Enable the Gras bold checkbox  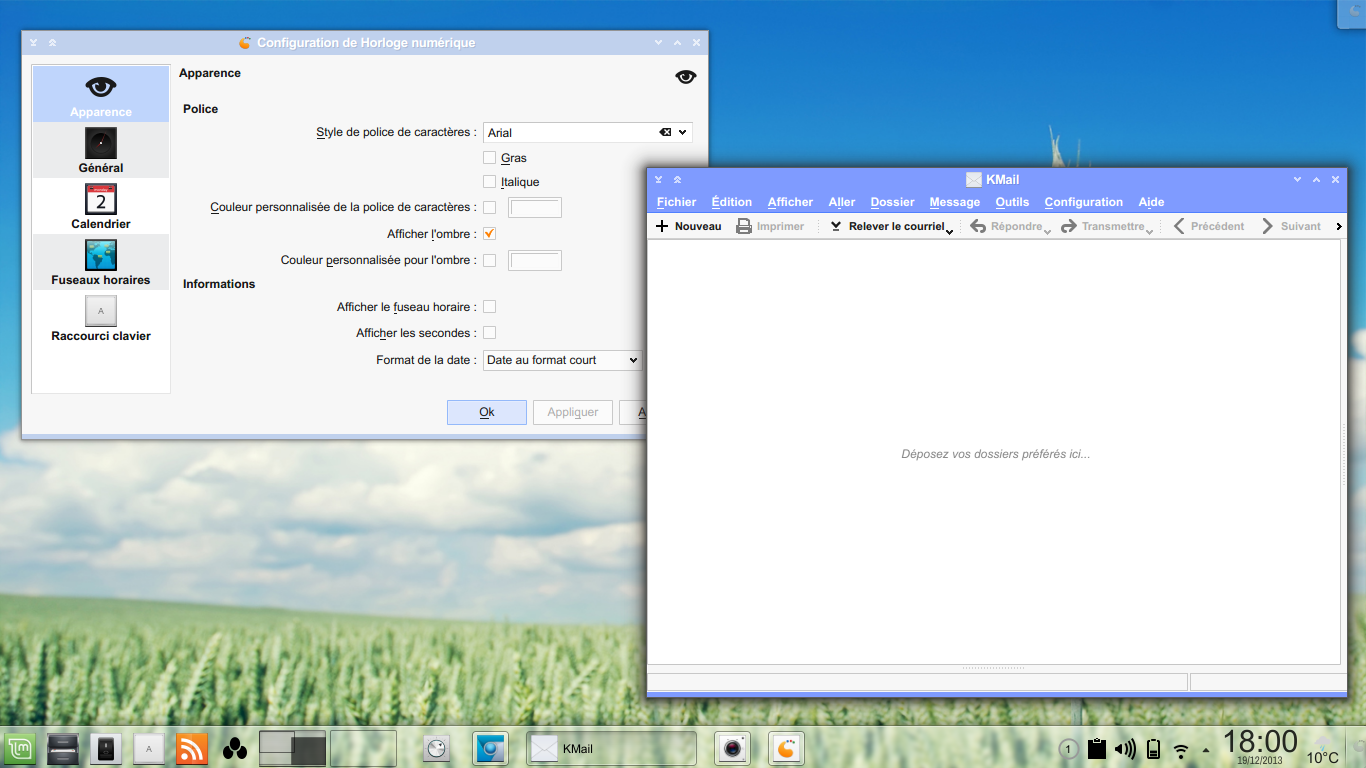tap(489, 158)
